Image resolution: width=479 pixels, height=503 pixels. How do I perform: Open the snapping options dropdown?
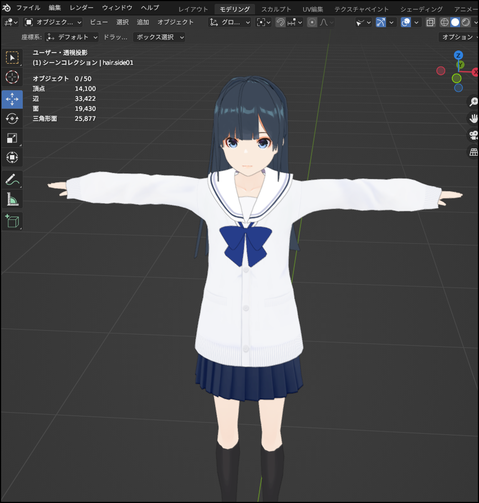pos(295,22)
